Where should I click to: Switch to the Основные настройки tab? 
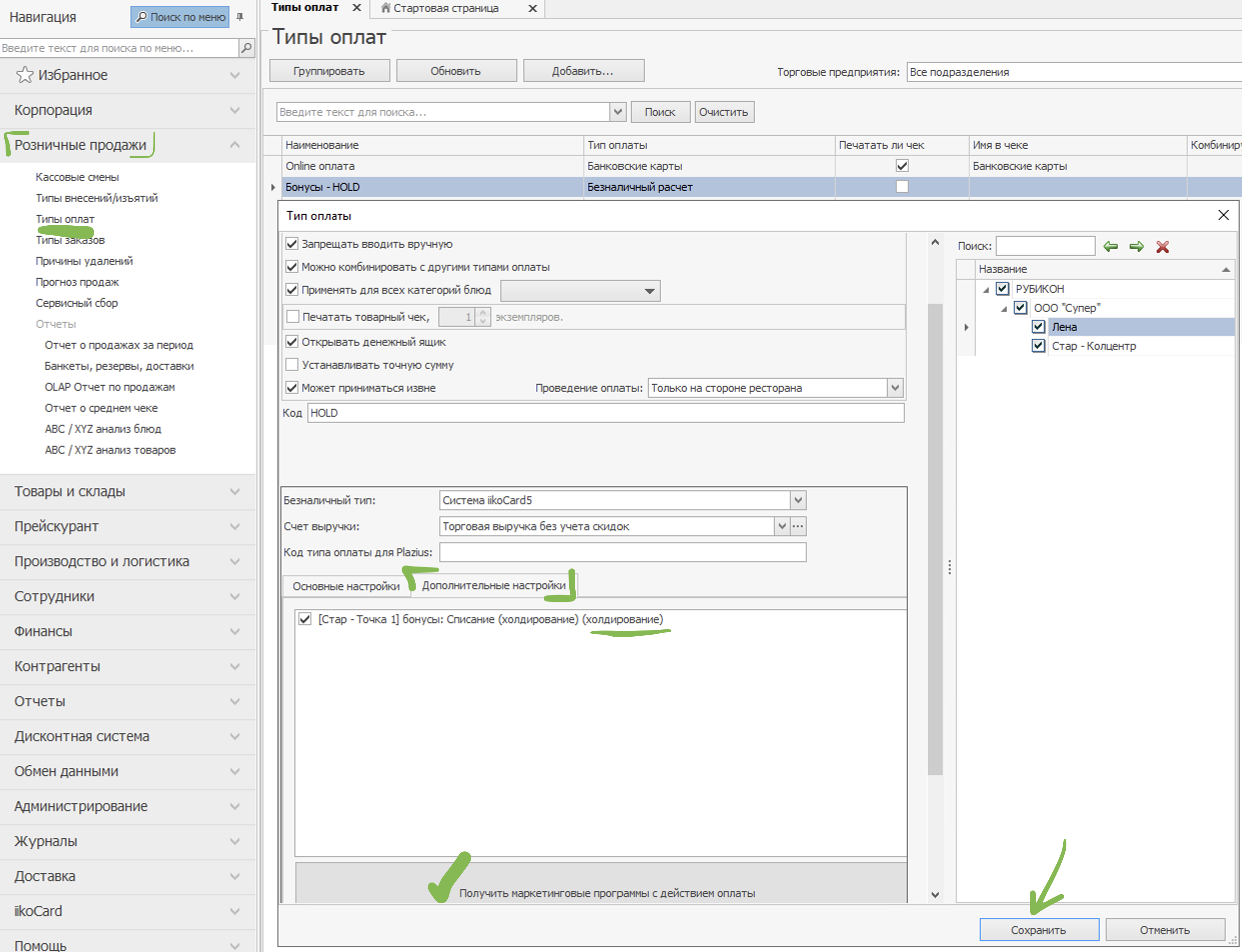[346, 586]
